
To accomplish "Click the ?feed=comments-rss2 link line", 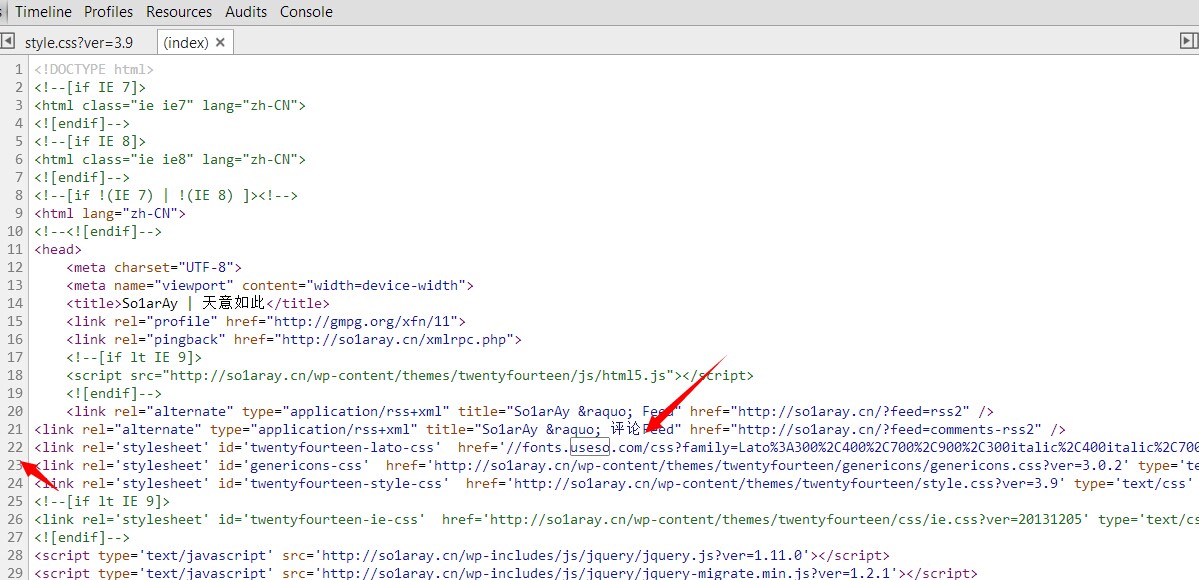I will pos(550,430).
